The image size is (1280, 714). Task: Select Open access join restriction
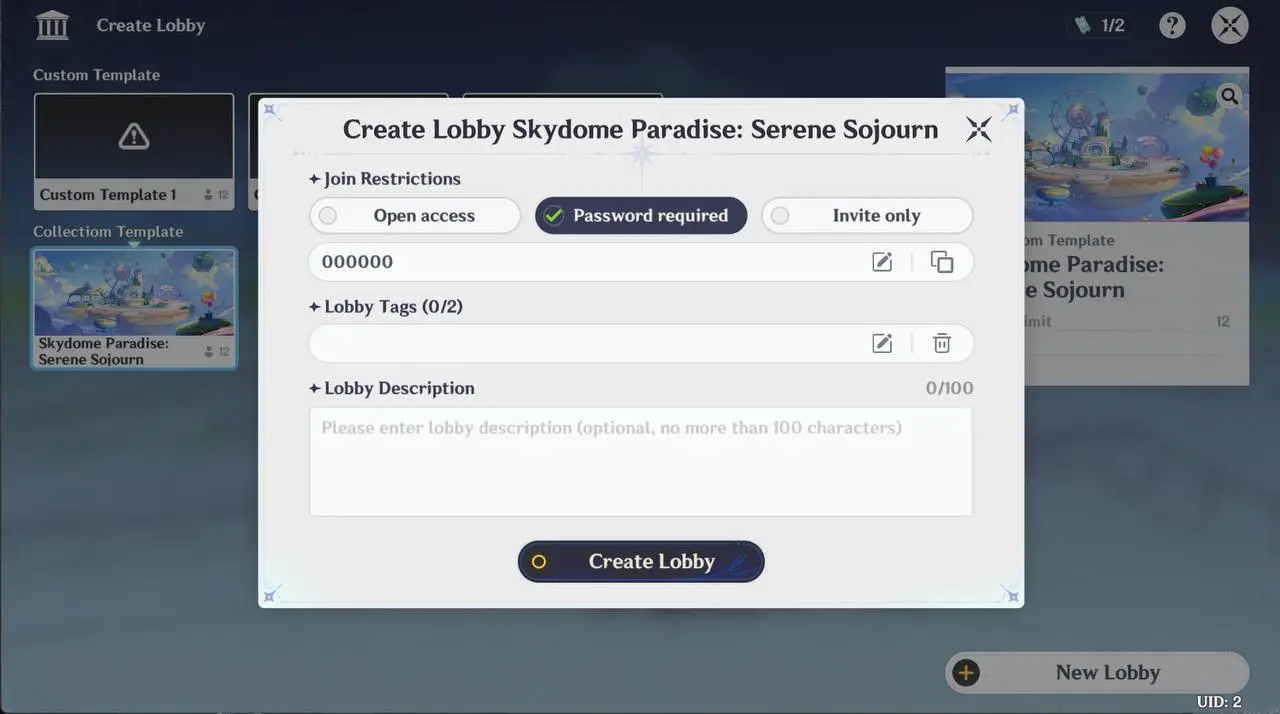(415, 216)
